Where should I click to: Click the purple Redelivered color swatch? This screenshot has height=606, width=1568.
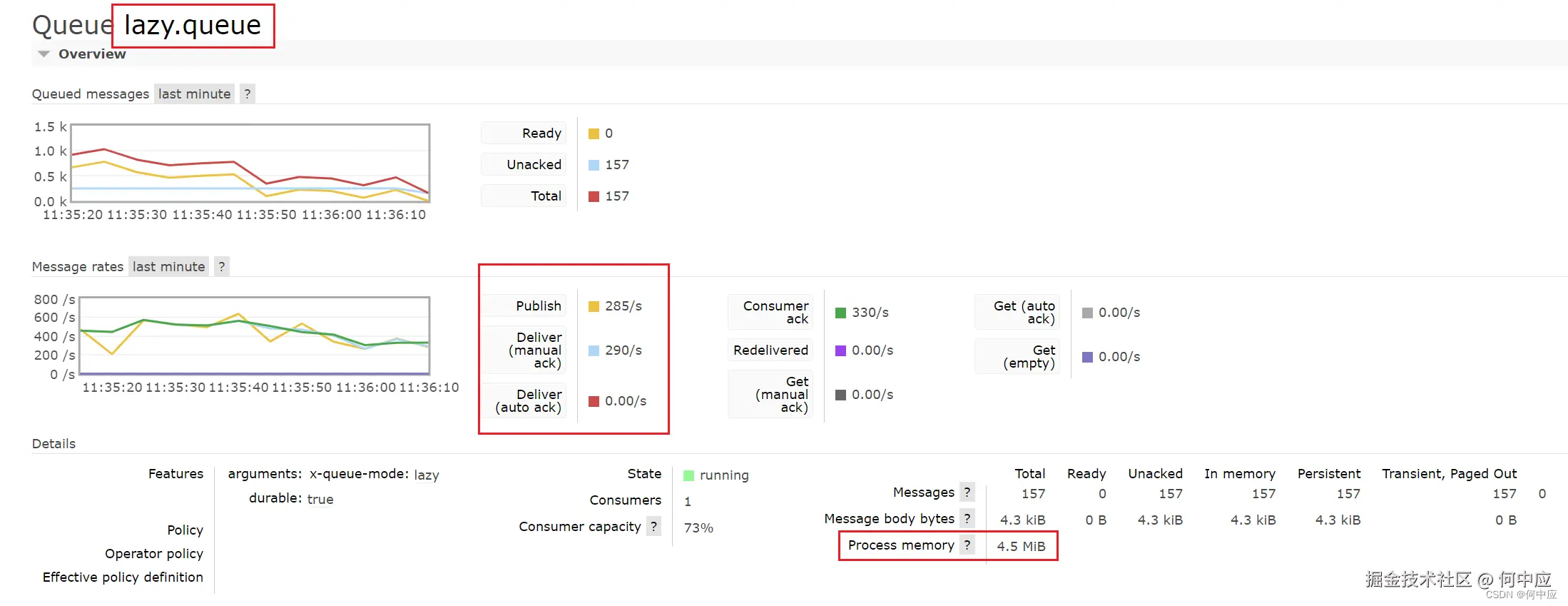pyautogui.click(x=840, y=350)
